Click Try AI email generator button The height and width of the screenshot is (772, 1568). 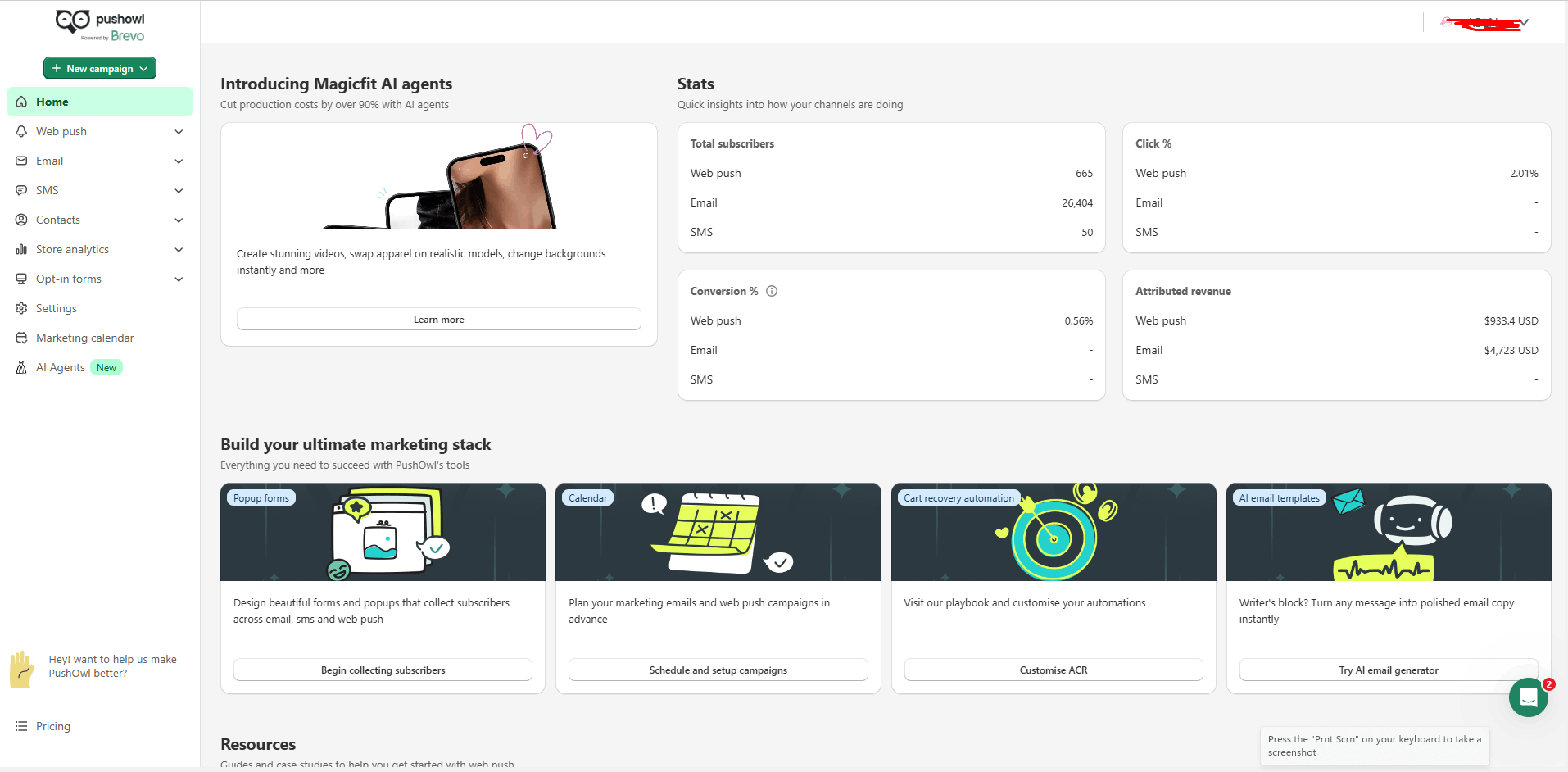[1389, 670]
